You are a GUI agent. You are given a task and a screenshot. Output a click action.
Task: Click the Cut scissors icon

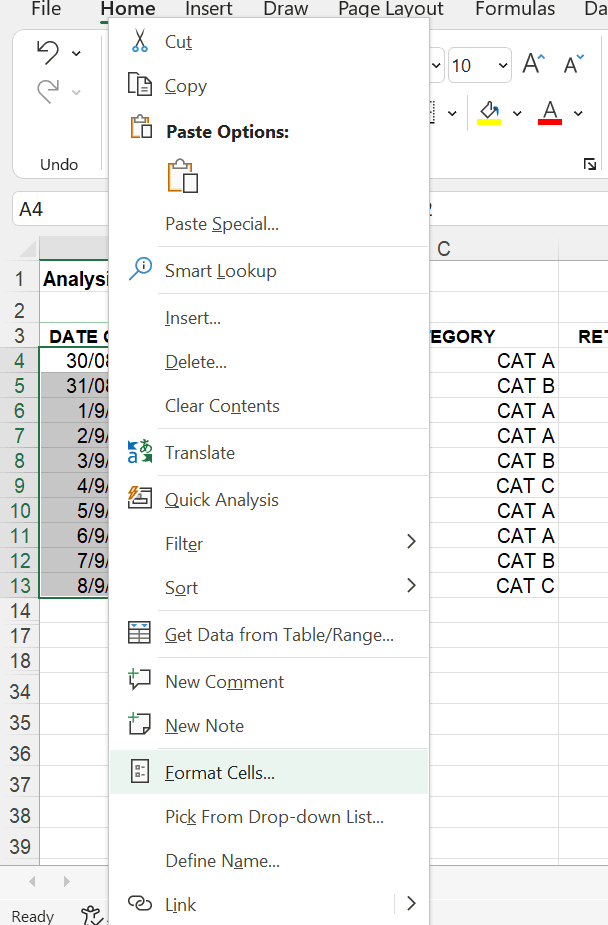pos(140,42)
